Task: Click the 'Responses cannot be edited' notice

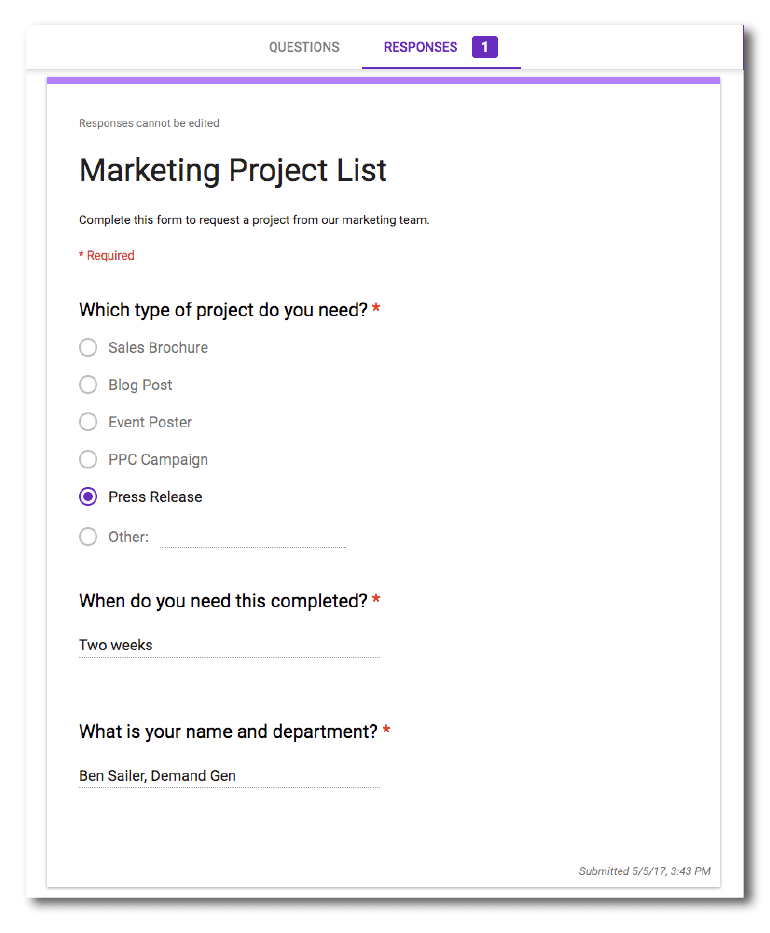Action: point(149,123)
